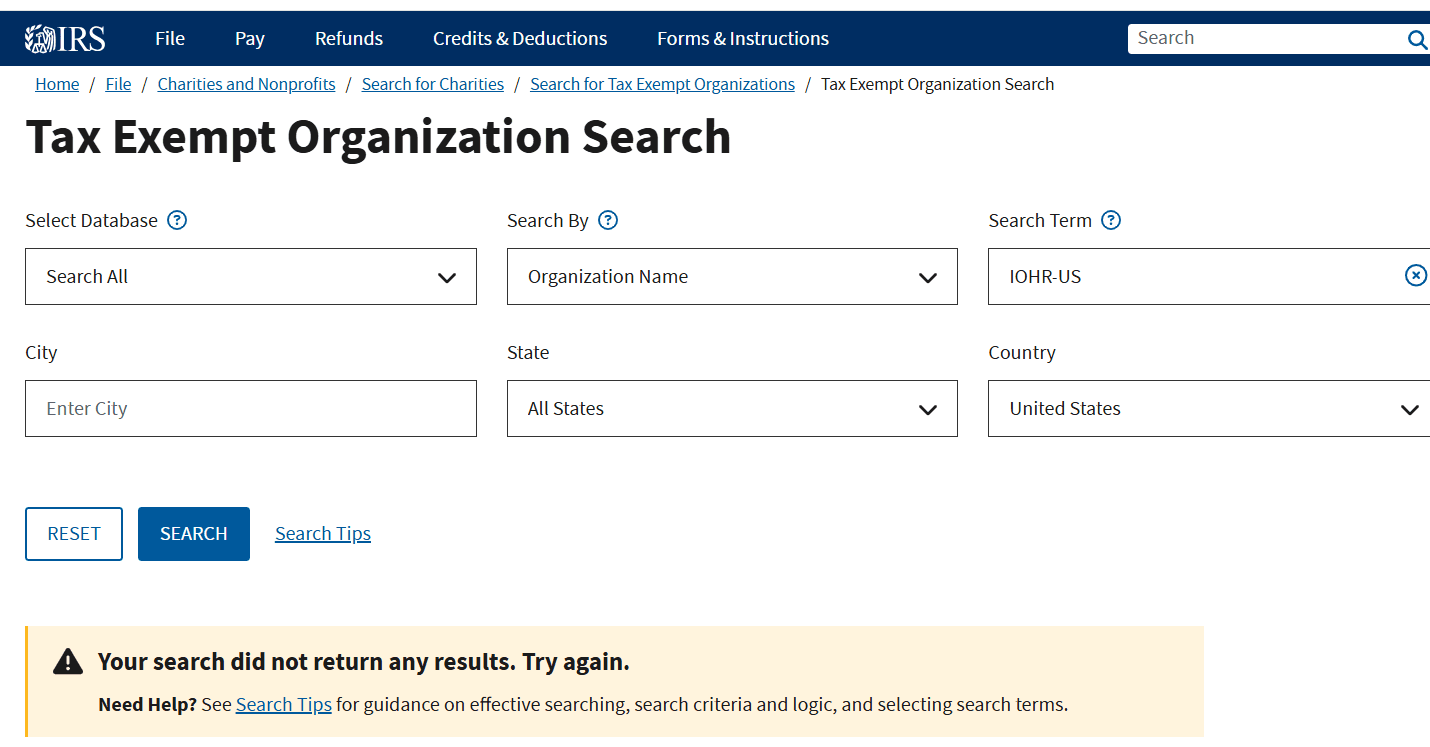
Task: Open Search Tips link beside SEARCH button
Action: [x=323, y=534]
